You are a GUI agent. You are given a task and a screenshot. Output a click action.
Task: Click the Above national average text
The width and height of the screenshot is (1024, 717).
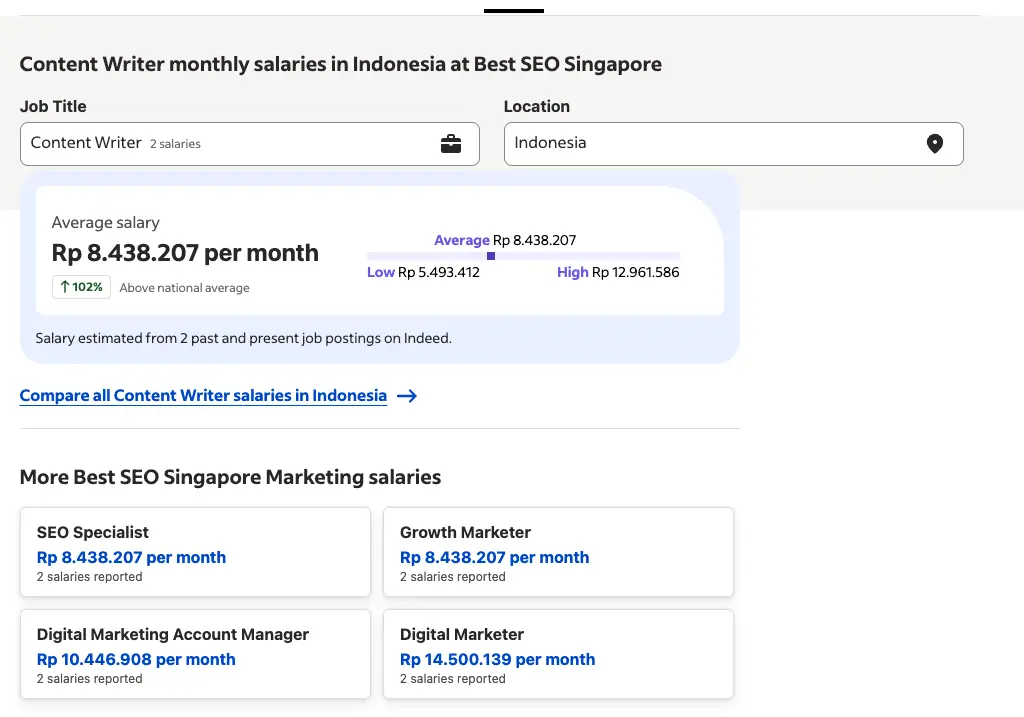point(184,288)
